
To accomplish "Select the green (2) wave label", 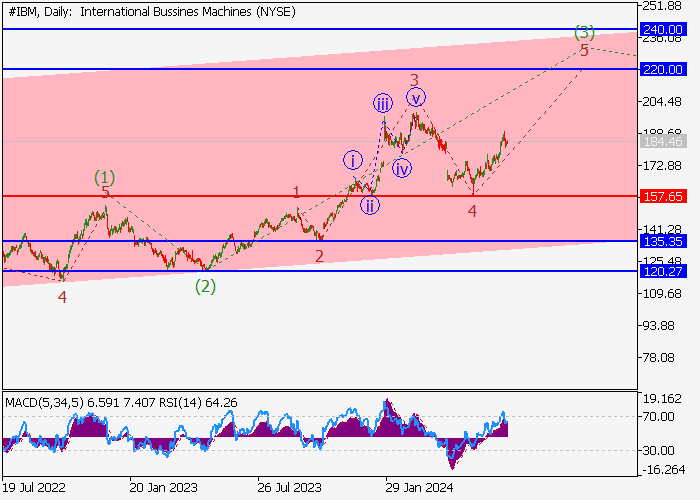I will click(x=205, y=287).
